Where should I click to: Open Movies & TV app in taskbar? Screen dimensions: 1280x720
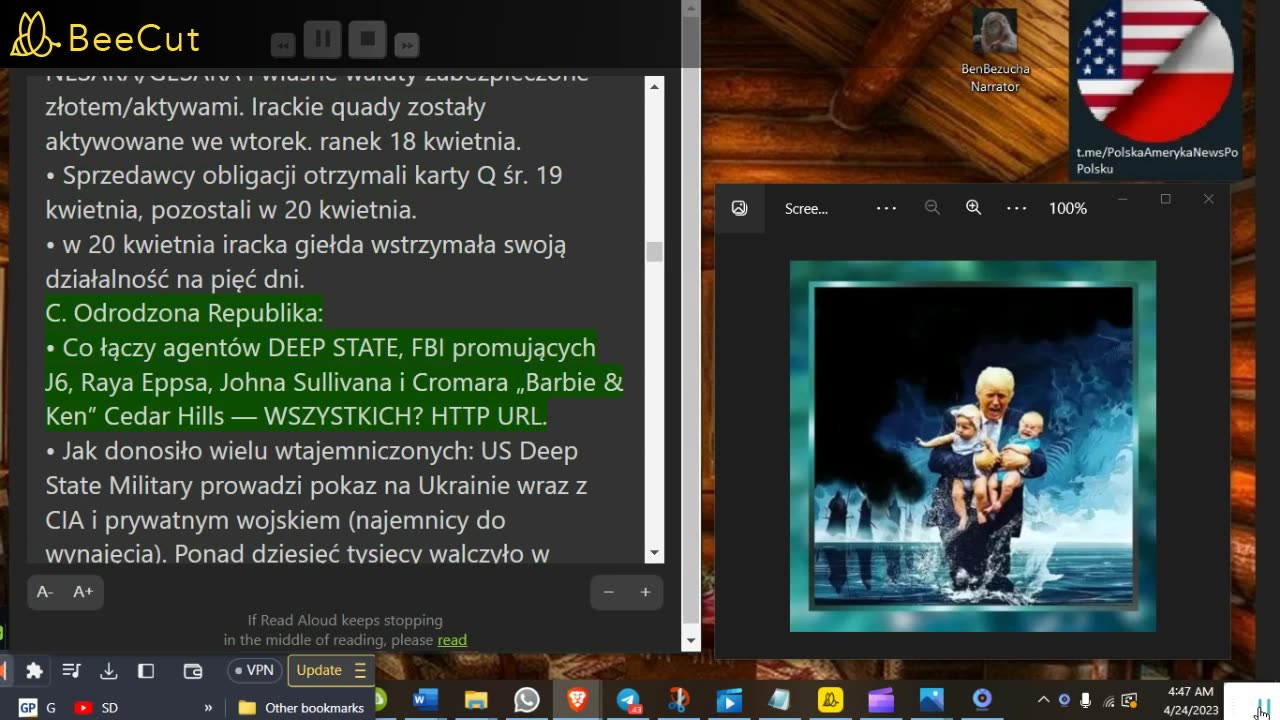[729, 700]
